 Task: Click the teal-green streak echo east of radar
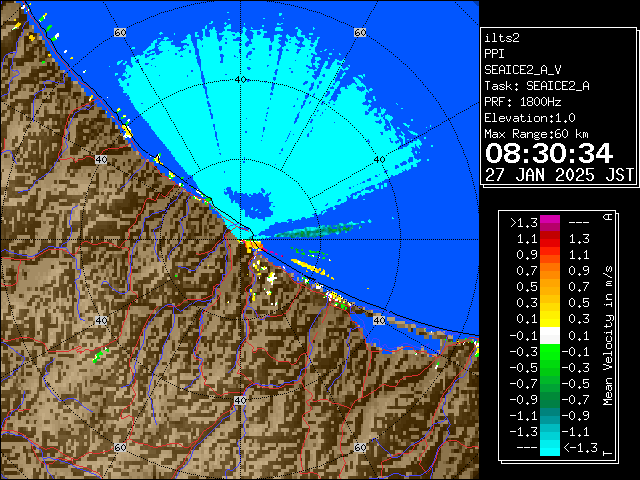(x=316, y=231)
